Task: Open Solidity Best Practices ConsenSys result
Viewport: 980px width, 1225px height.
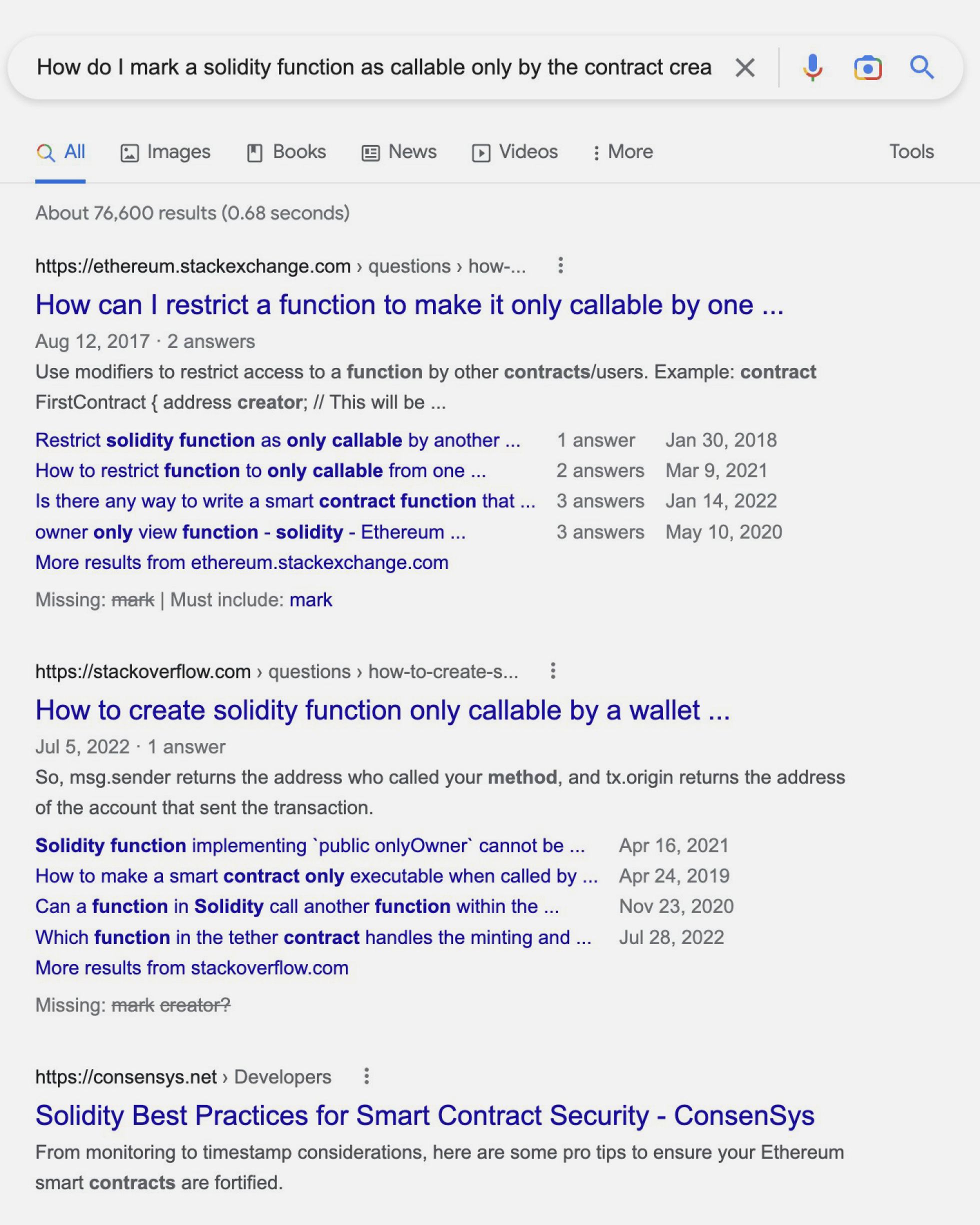Action: [x=424, y=1115]
